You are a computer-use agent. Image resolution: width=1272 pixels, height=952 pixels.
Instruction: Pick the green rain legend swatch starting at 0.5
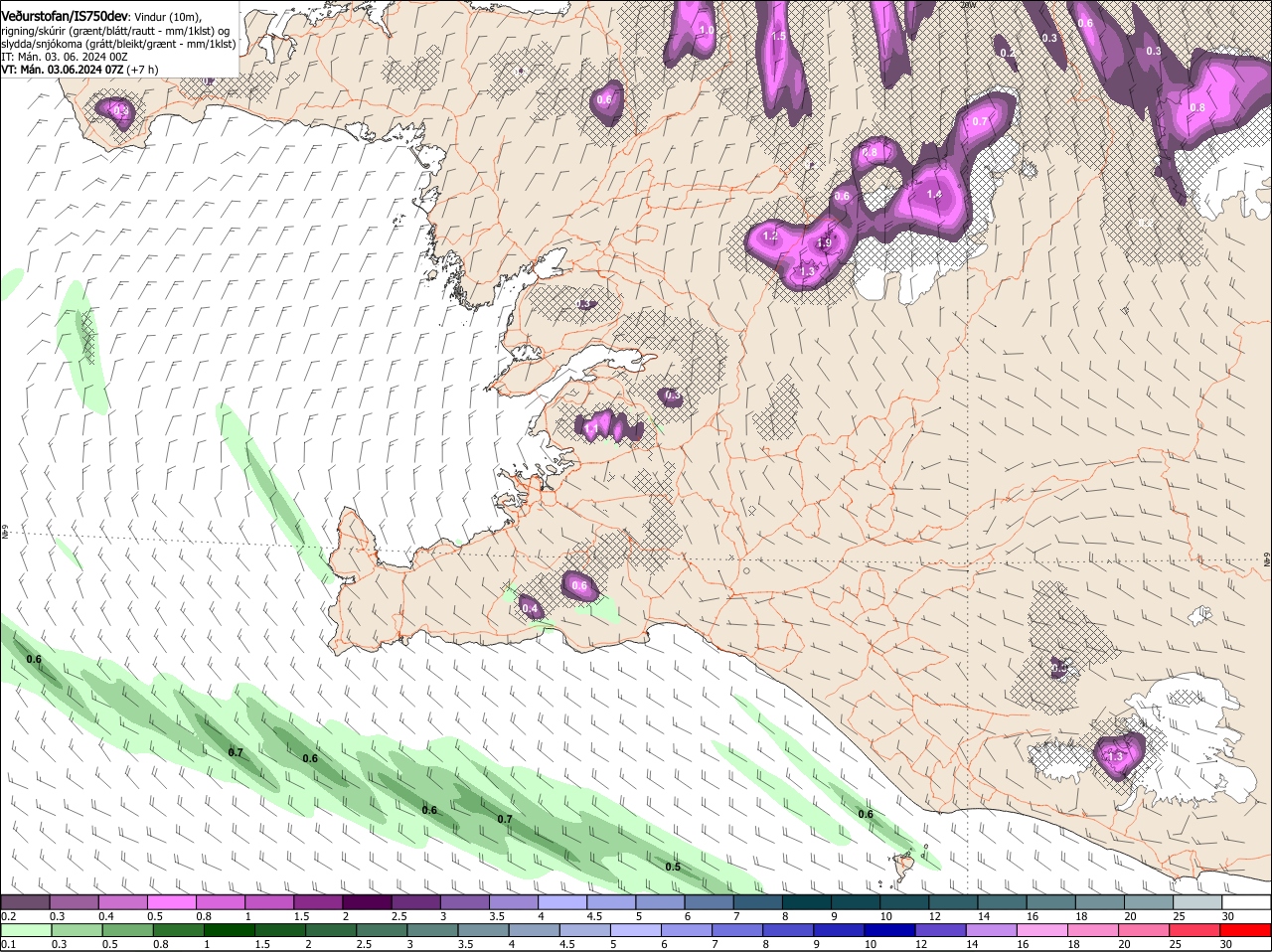tap(127, 930)
